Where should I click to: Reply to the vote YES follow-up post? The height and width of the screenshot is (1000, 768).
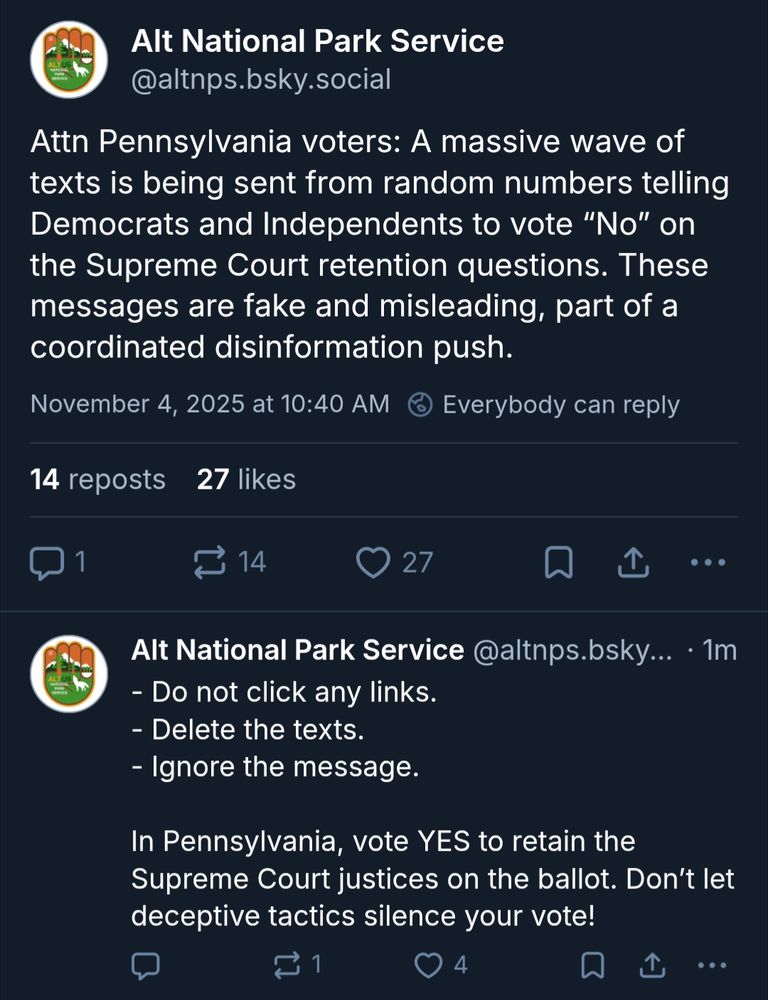coord(146,966)
